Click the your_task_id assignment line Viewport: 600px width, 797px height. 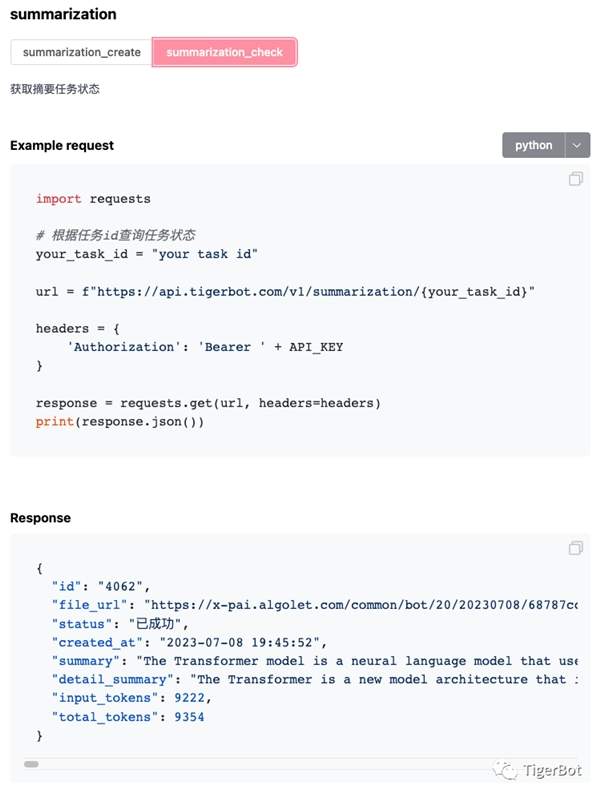click(x=147, y=254)
